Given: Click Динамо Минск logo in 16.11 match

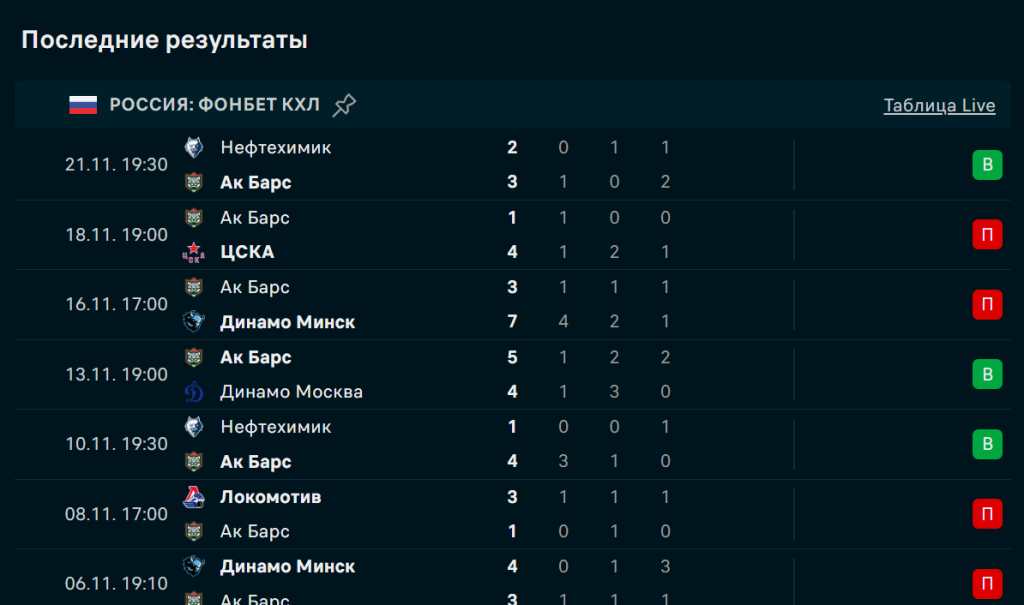Looking at the screenshot, I should (194, 322).
